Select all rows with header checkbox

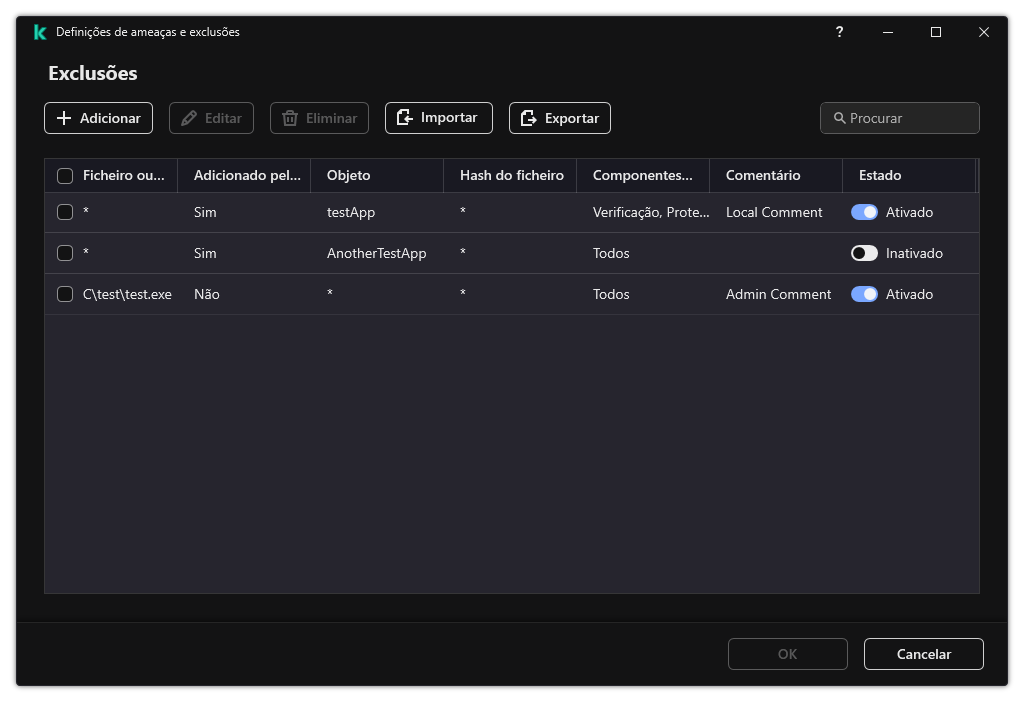click(x=65, y=176)
